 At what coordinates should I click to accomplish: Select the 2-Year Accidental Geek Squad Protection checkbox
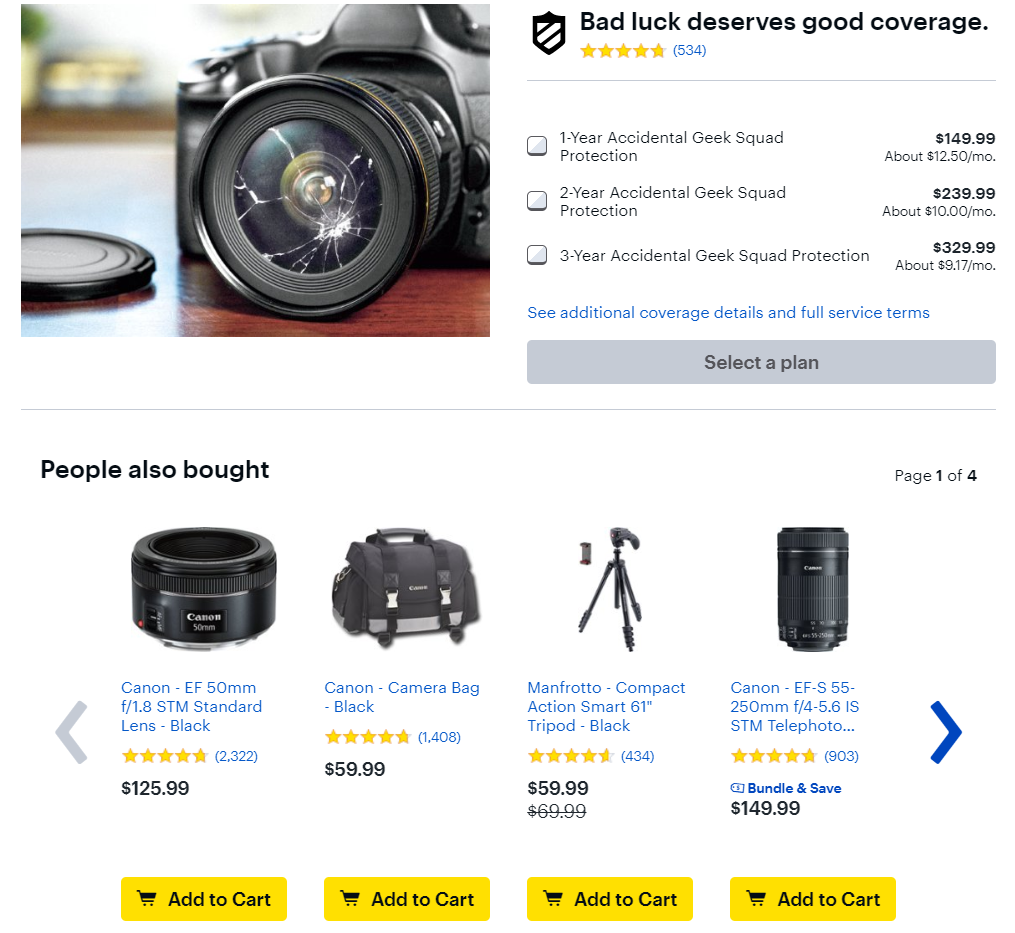pos(537,201)
